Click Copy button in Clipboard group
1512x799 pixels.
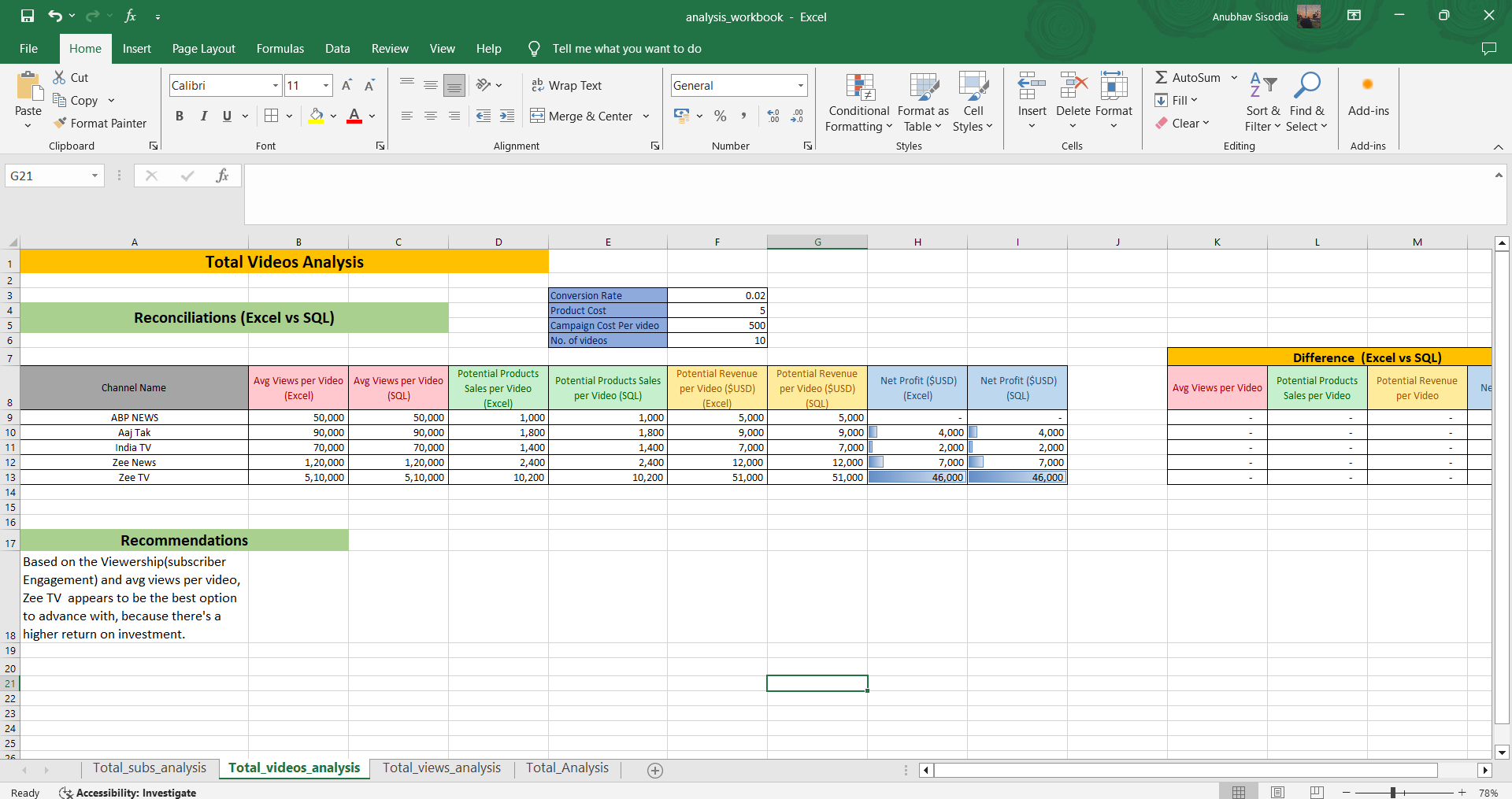point(75,100)
